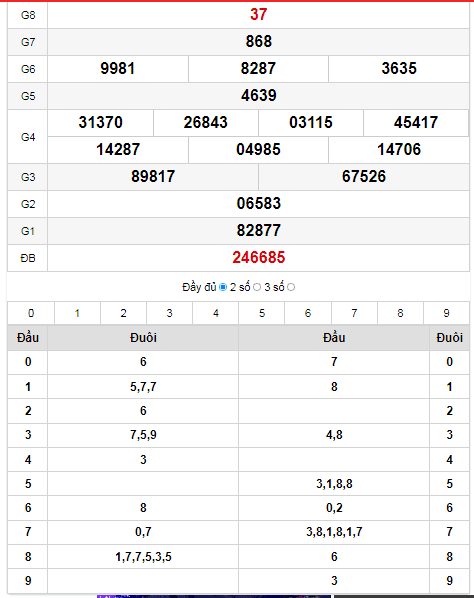The height and width of the screenshot is (598, 474).
Task: Click the G4 number 03115
Action: click(311, 122)
